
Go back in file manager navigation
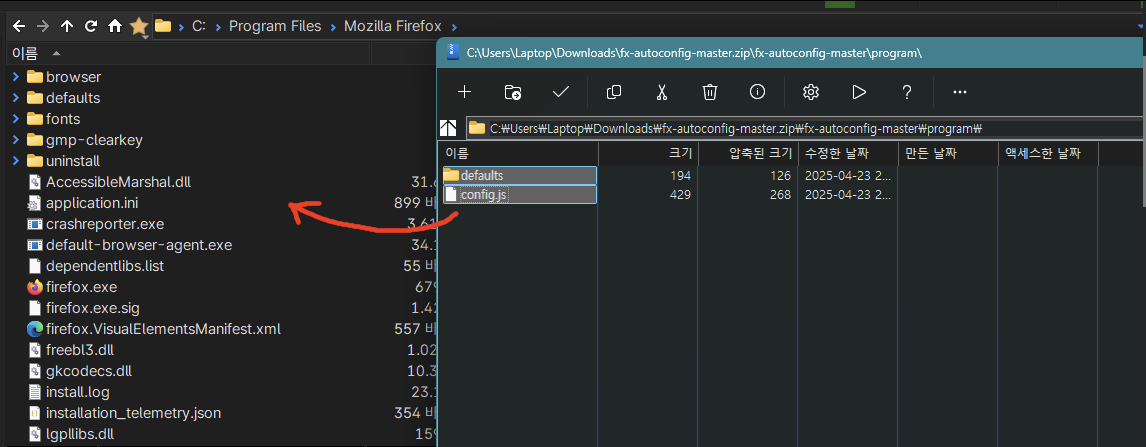pyautogui.click(x=19, y=26)
